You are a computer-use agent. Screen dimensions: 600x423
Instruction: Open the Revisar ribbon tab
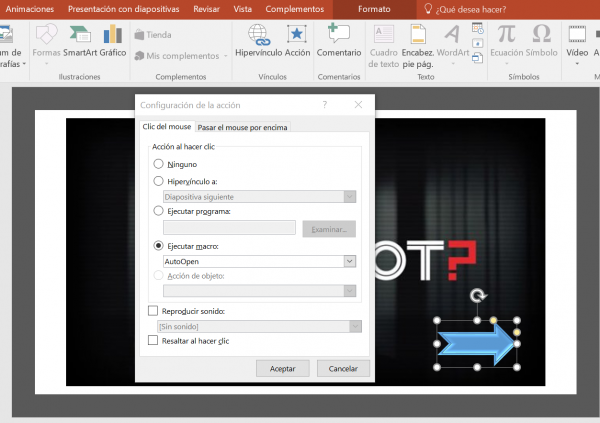(206, 9)
